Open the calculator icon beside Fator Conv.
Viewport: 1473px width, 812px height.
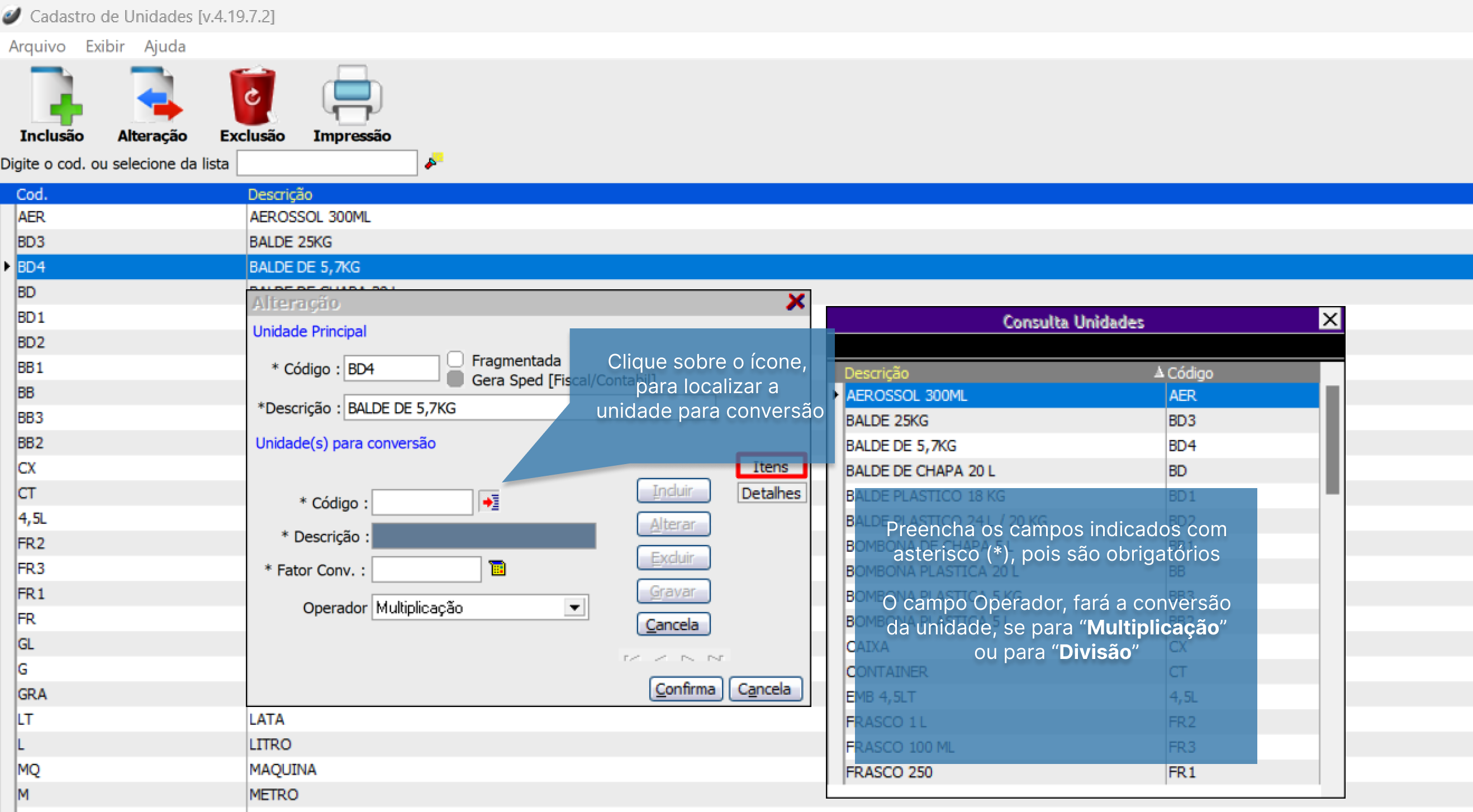click(x=497, y=568)
